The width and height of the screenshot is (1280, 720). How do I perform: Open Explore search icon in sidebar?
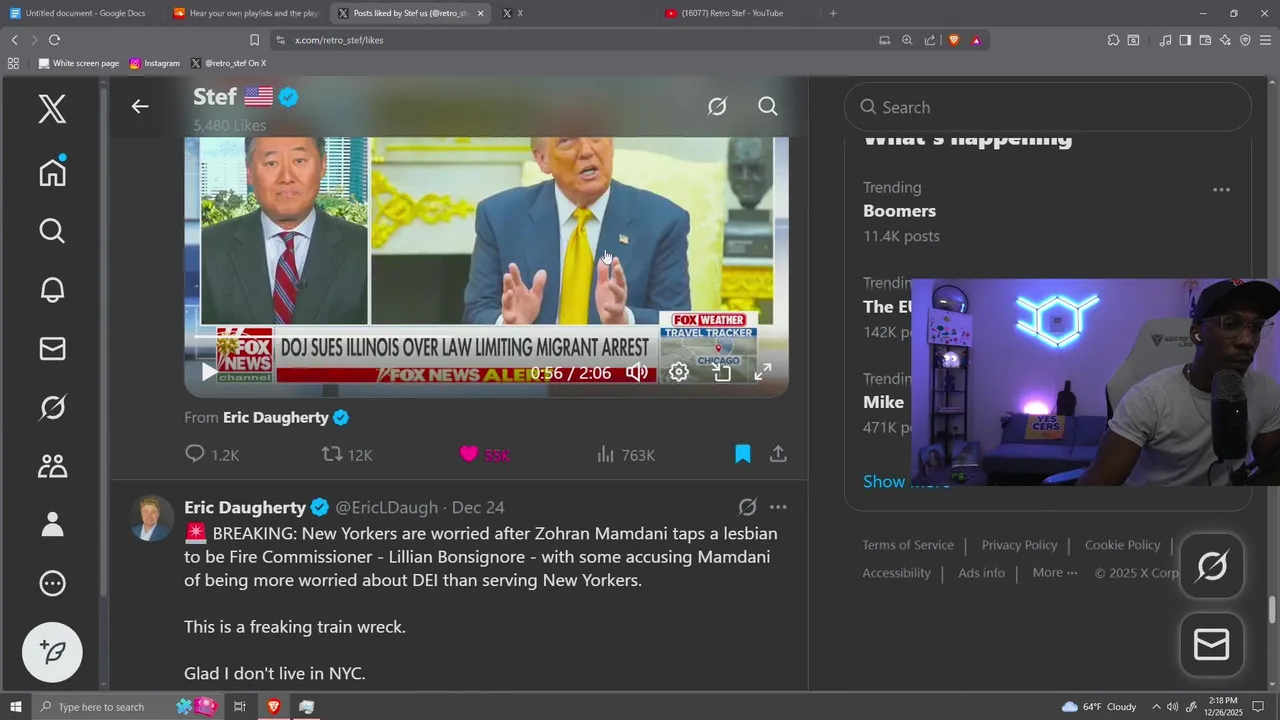click(52, 231)
